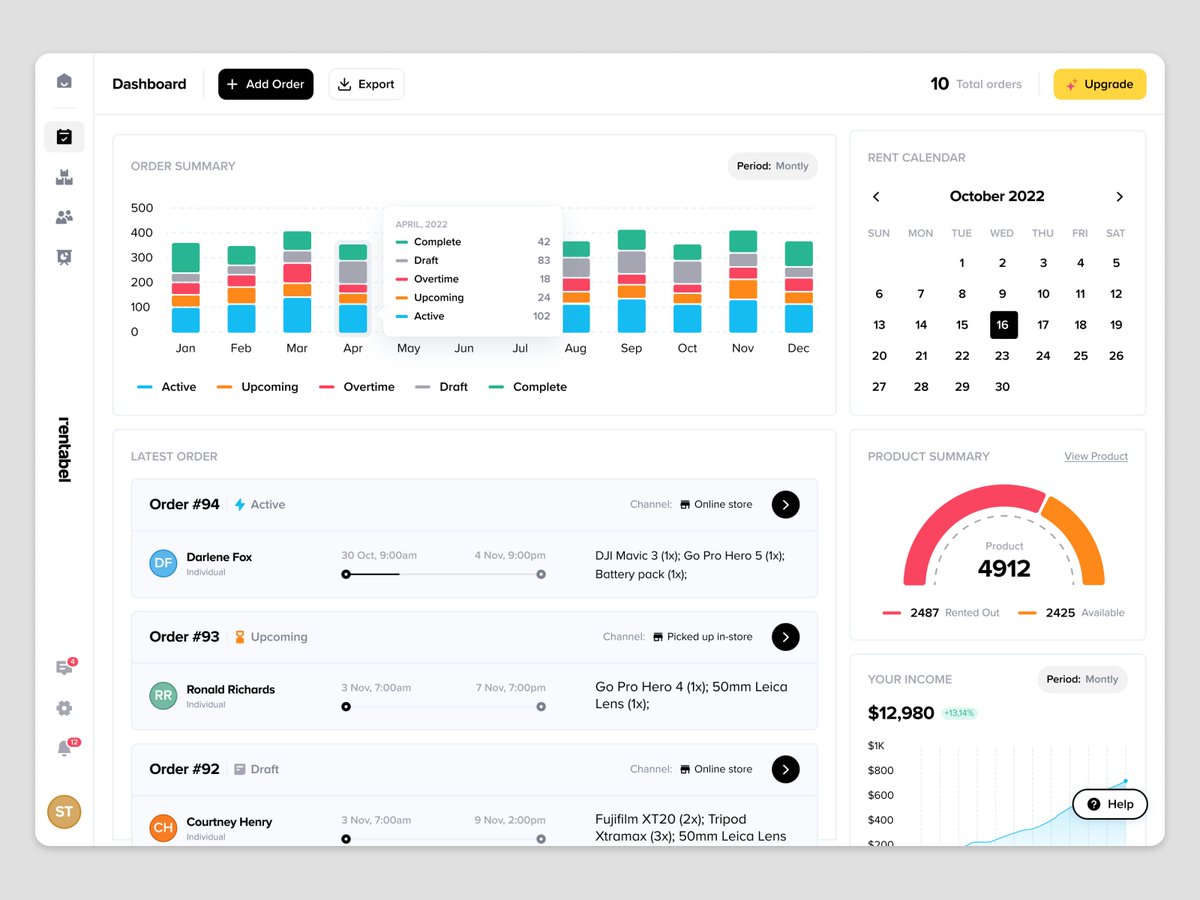Click the View Product link
The image size is (1200, 900).
pos(1095,456)
